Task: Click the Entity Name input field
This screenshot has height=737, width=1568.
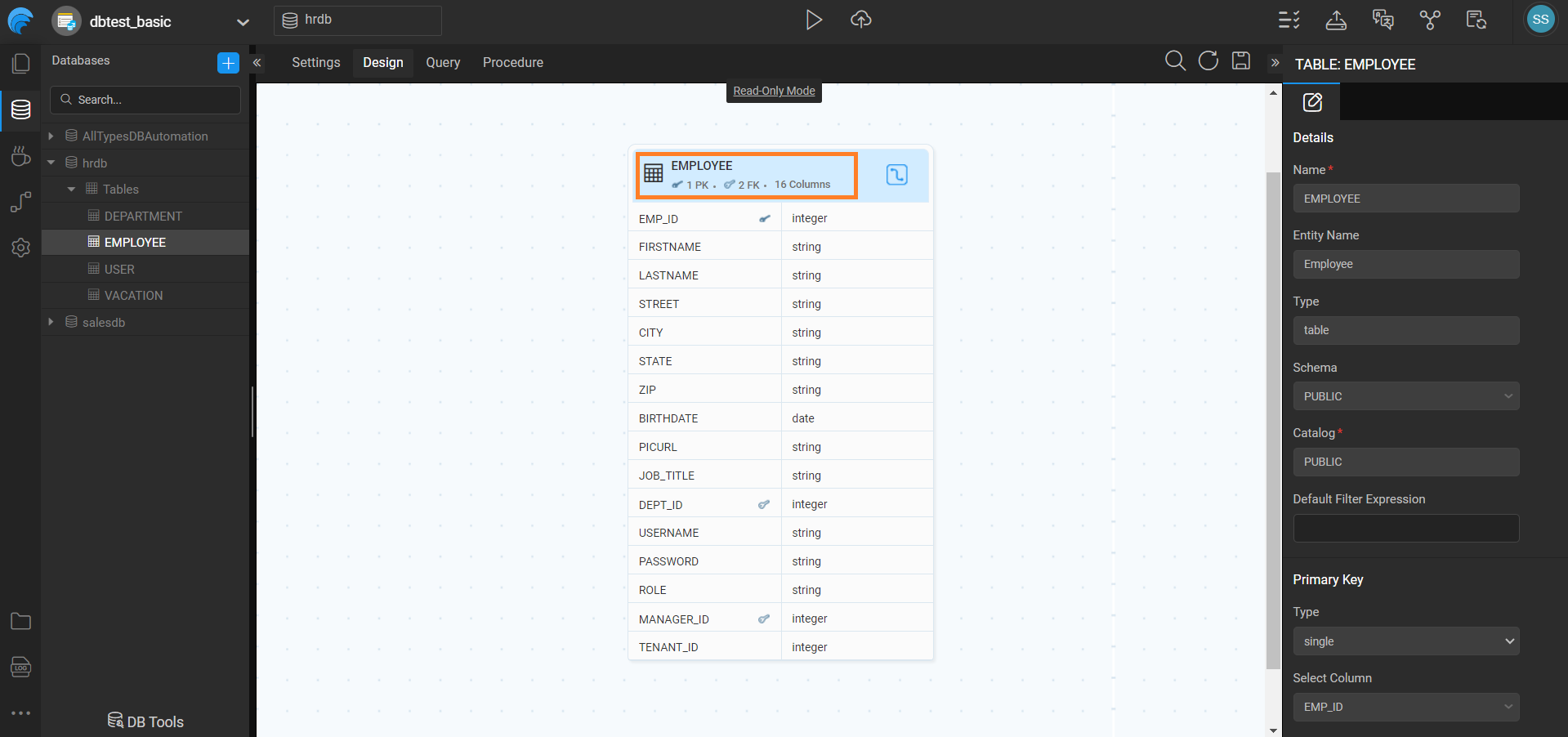Action: 1405,265
